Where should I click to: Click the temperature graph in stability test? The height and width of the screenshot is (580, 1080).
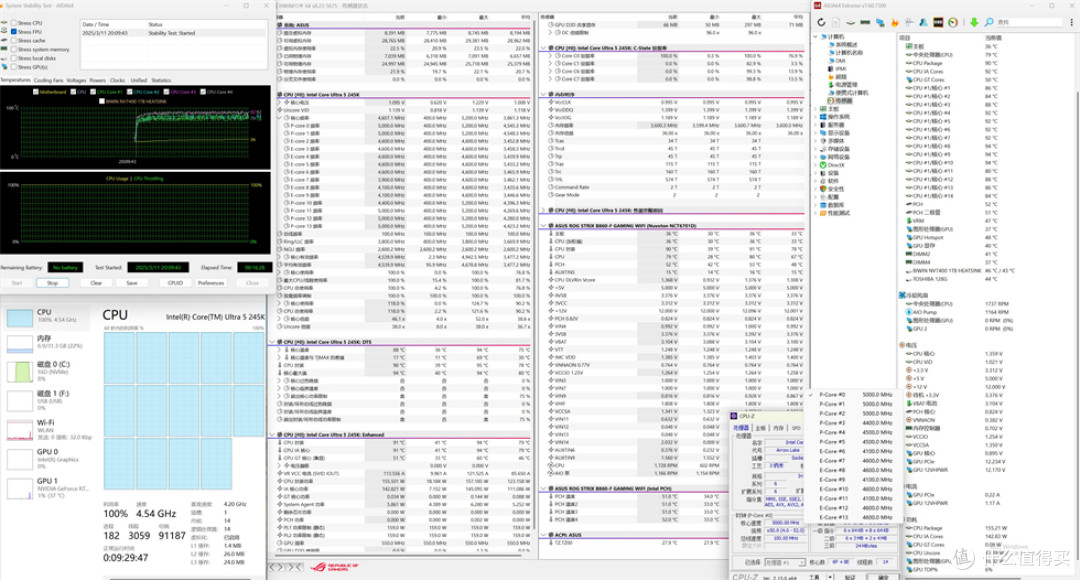pyautogui.click(x=136, y=134)
